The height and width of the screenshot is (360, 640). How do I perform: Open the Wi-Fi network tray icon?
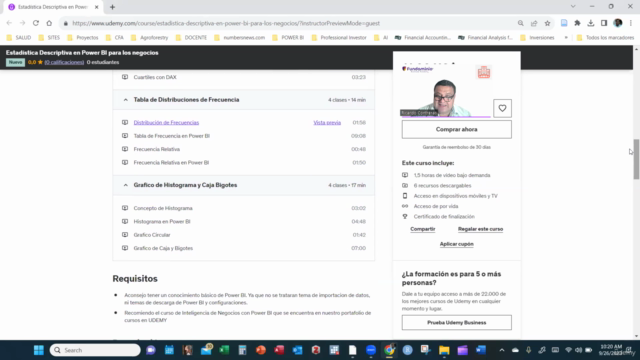(568, 350)
